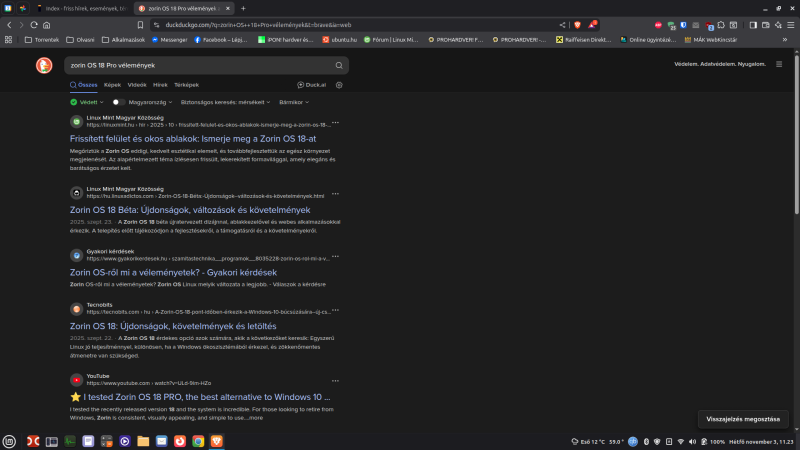Open the volume tray icon
800x450 pixels.
(x=692, y=442)
